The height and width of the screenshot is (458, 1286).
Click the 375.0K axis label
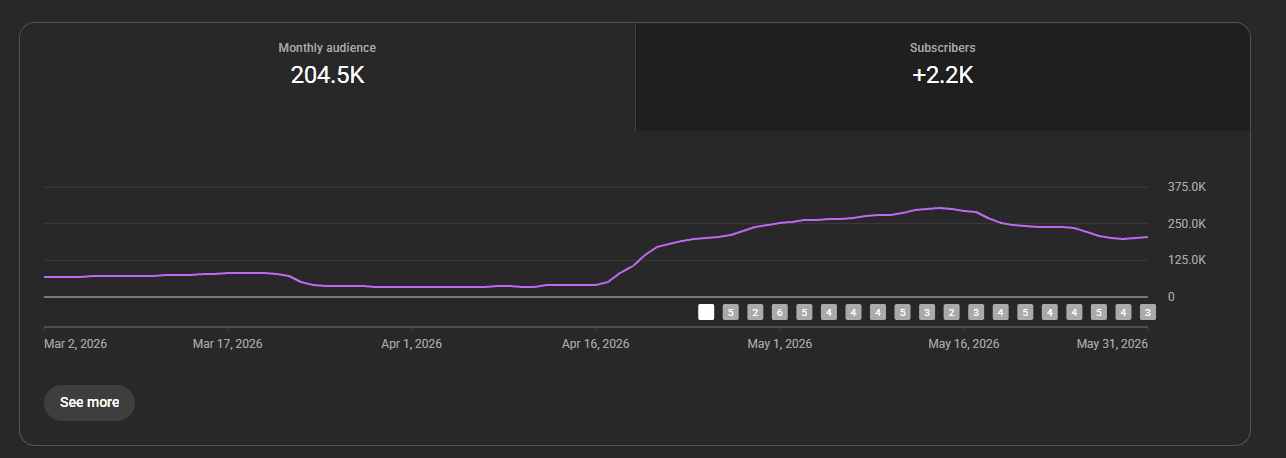[1186, 187]
